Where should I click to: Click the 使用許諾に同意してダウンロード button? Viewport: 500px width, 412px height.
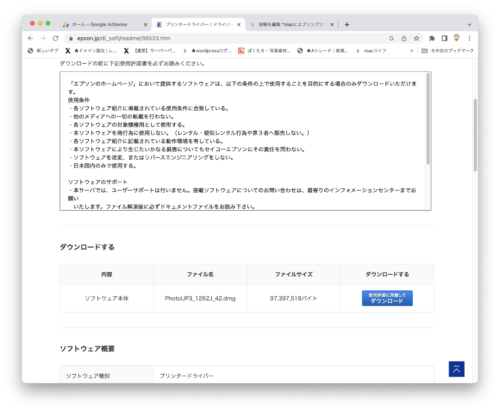(387, 298)
